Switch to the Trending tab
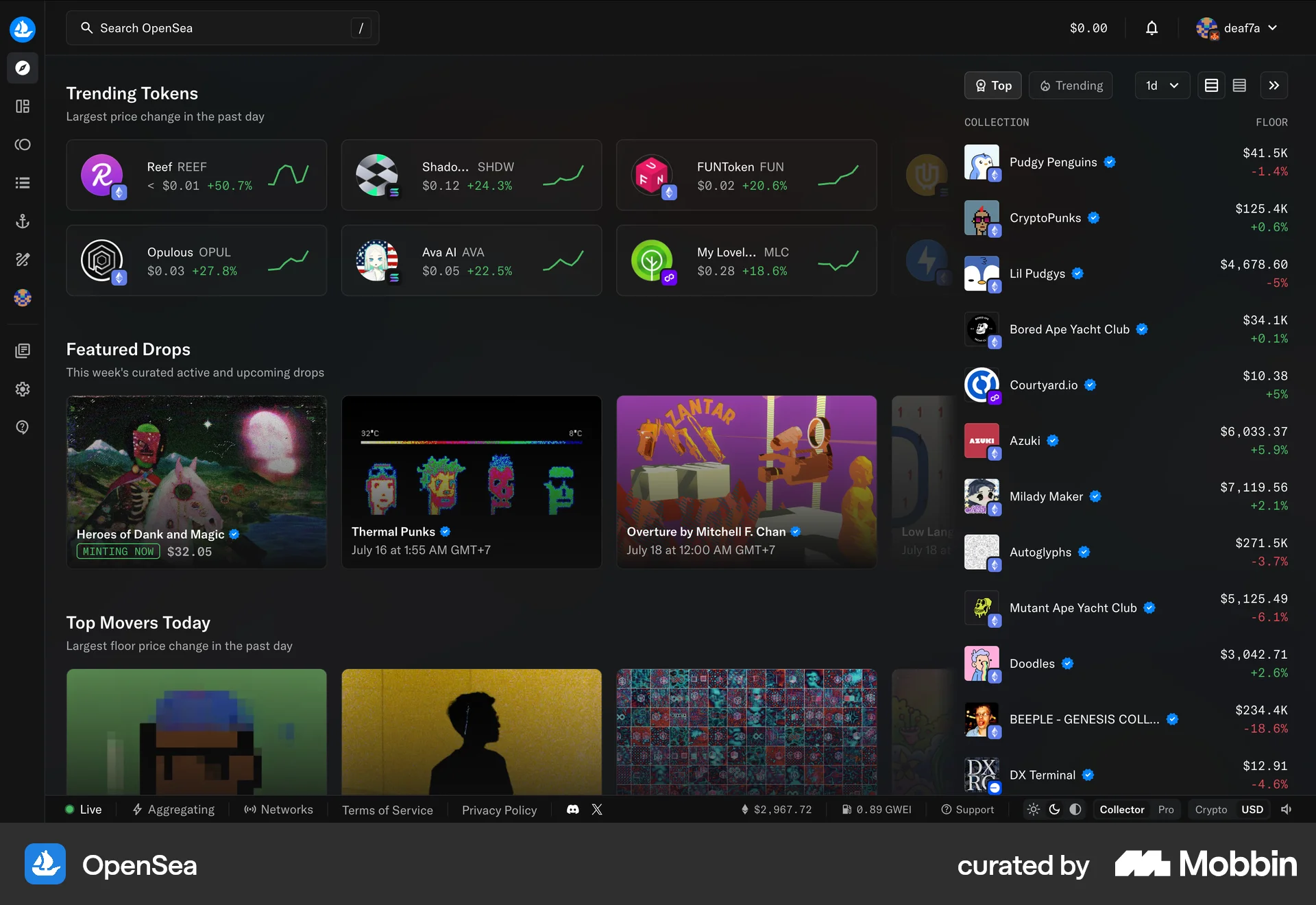The height and width of the screenshot is (905, 1316). click(1071, 85)
